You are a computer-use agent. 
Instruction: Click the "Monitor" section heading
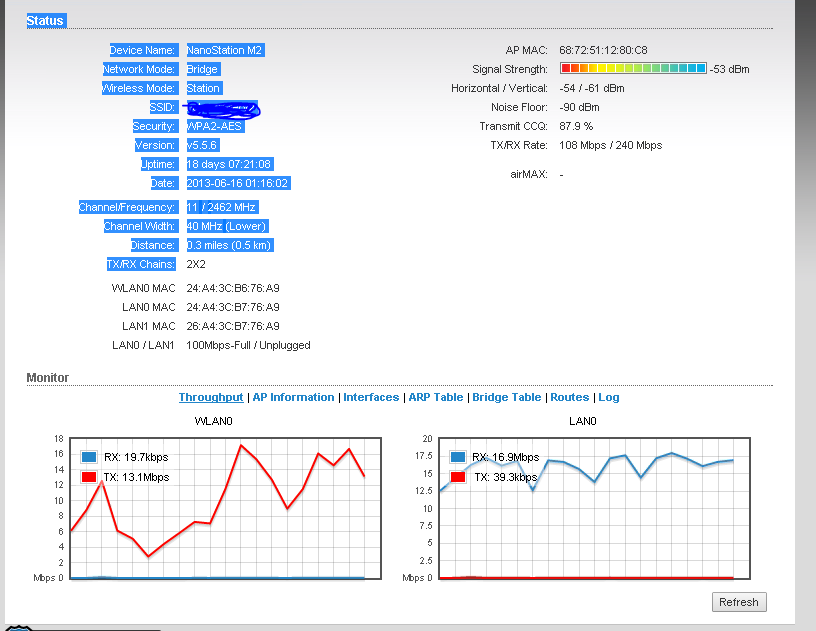point(48,378)
